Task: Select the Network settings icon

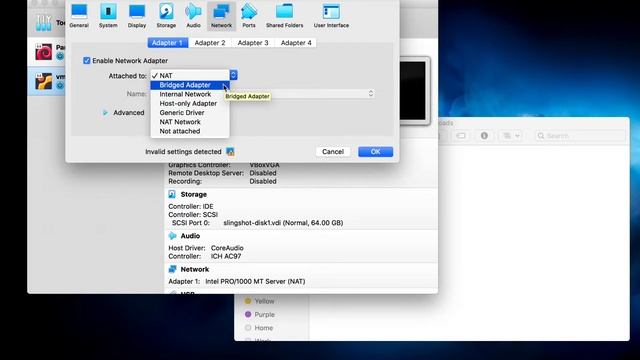Action: pyautogui.click(x=221, y=16)
